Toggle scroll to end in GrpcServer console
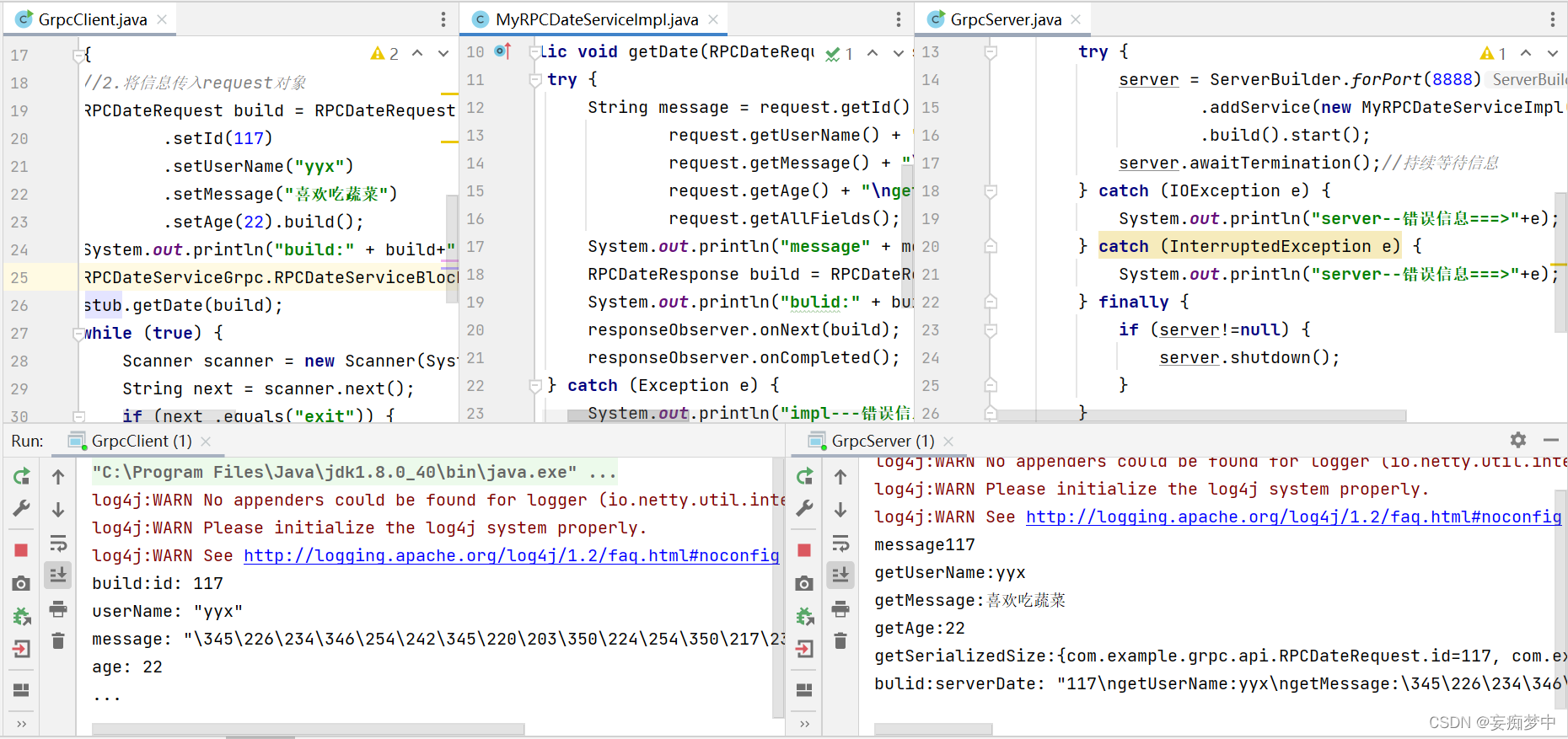This screenshot has height=739, width=1568. tap(840, 575)
